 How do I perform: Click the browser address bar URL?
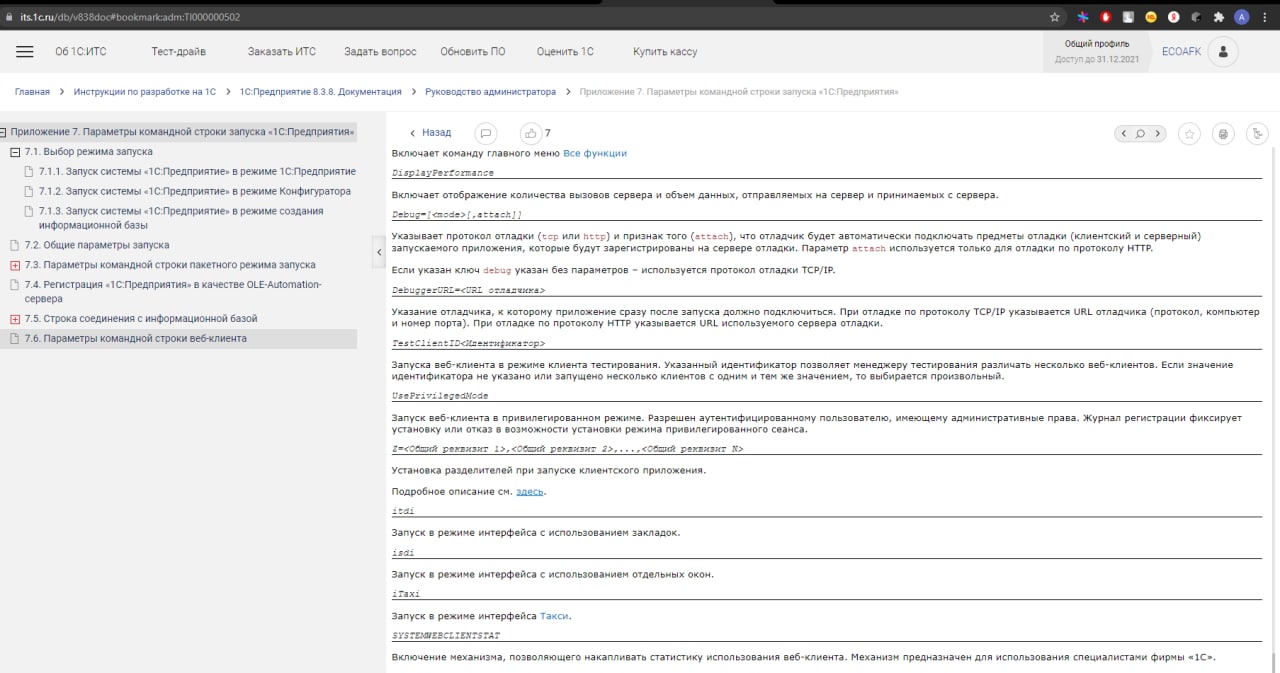pyautogui.click(x=130, y=17)
